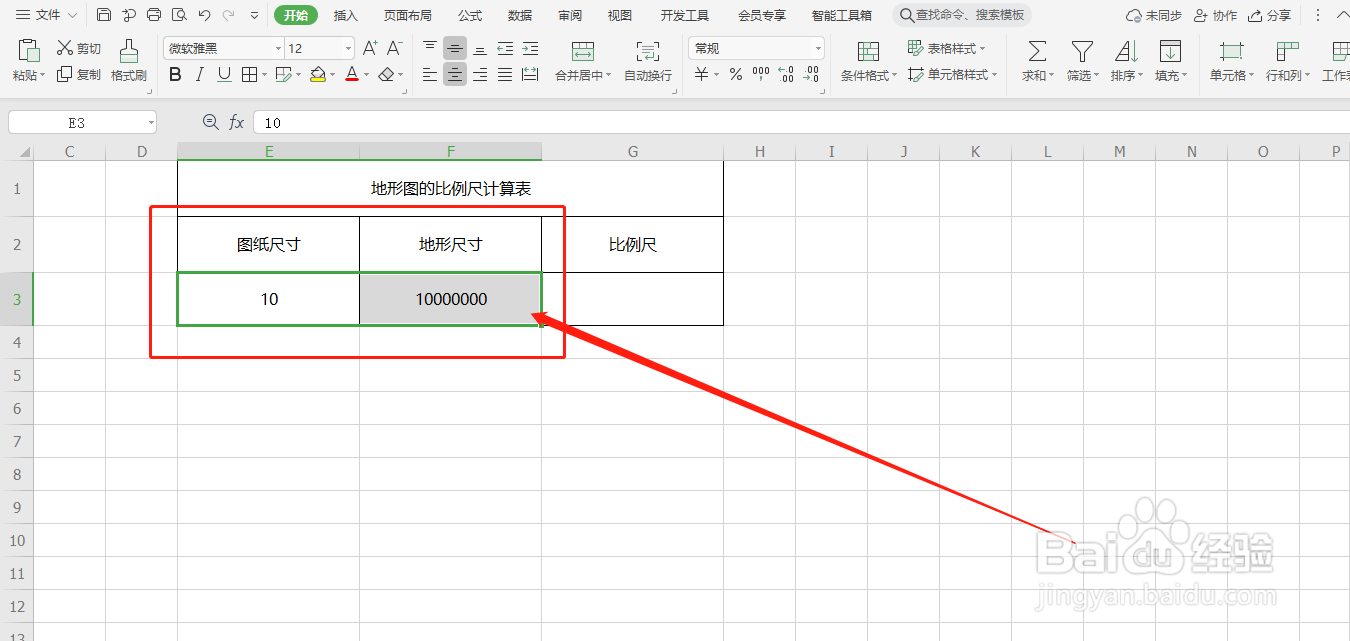Click the fx insert function icon
Screen dimensions: 1350x641
pyautogui.click(x=237, y=122)
